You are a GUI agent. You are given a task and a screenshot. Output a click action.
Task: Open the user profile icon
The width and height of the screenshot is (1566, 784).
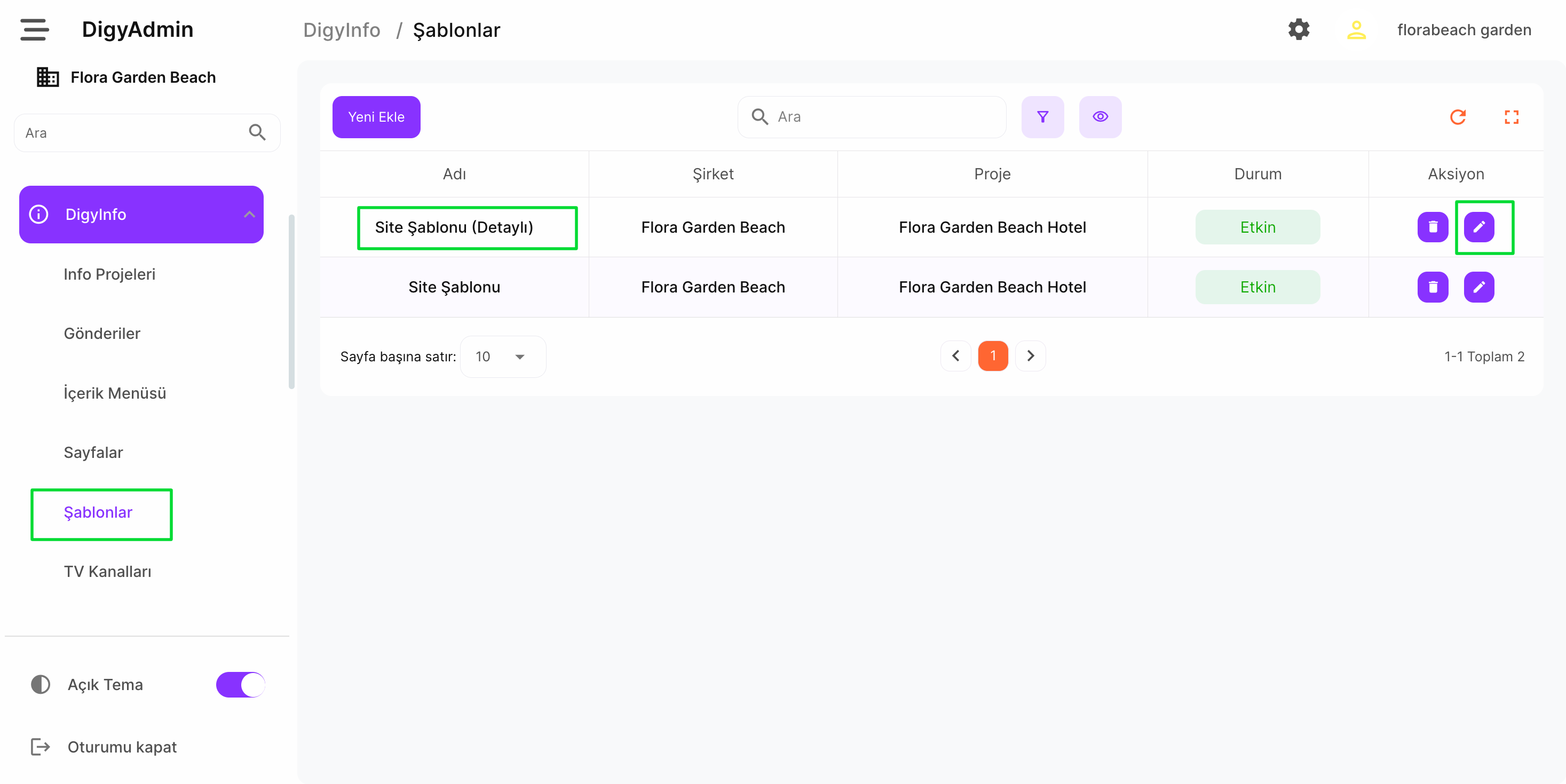1356,29
